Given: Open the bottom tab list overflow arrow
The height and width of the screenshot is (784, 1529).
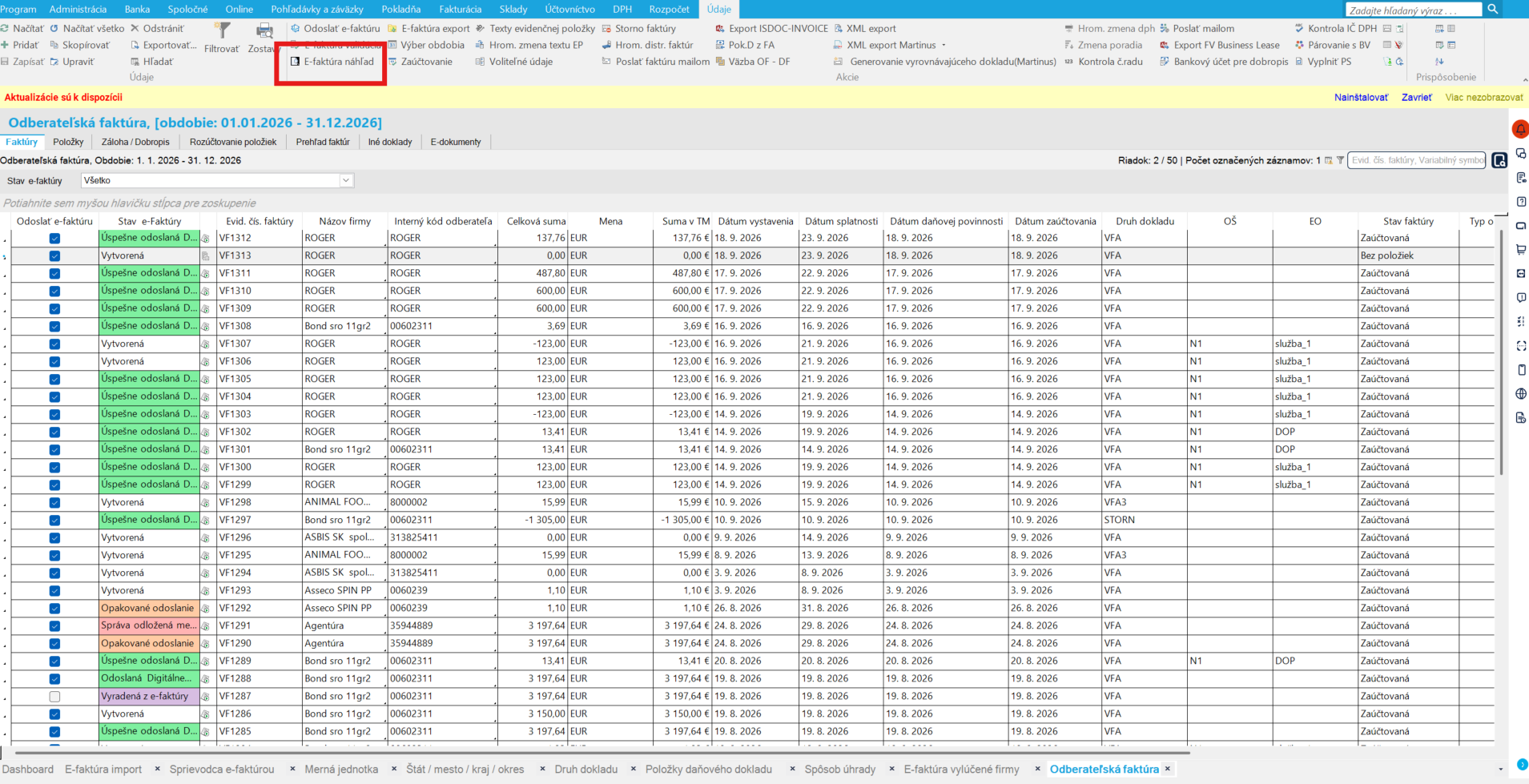Looking at the screenshot, I should 1500,770.
